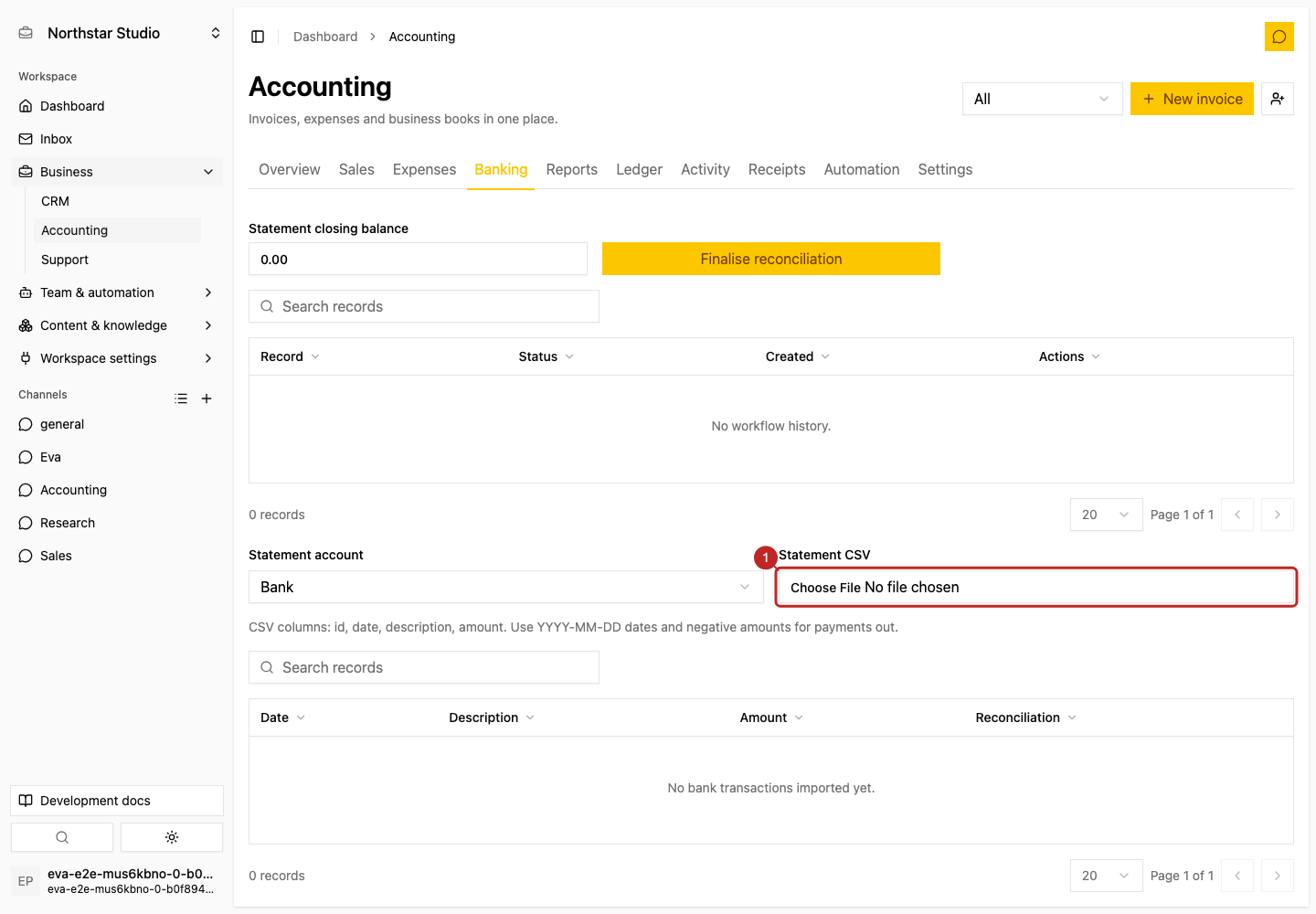
Task: Add a new channel with plus icon
Action: pos(207,399)
